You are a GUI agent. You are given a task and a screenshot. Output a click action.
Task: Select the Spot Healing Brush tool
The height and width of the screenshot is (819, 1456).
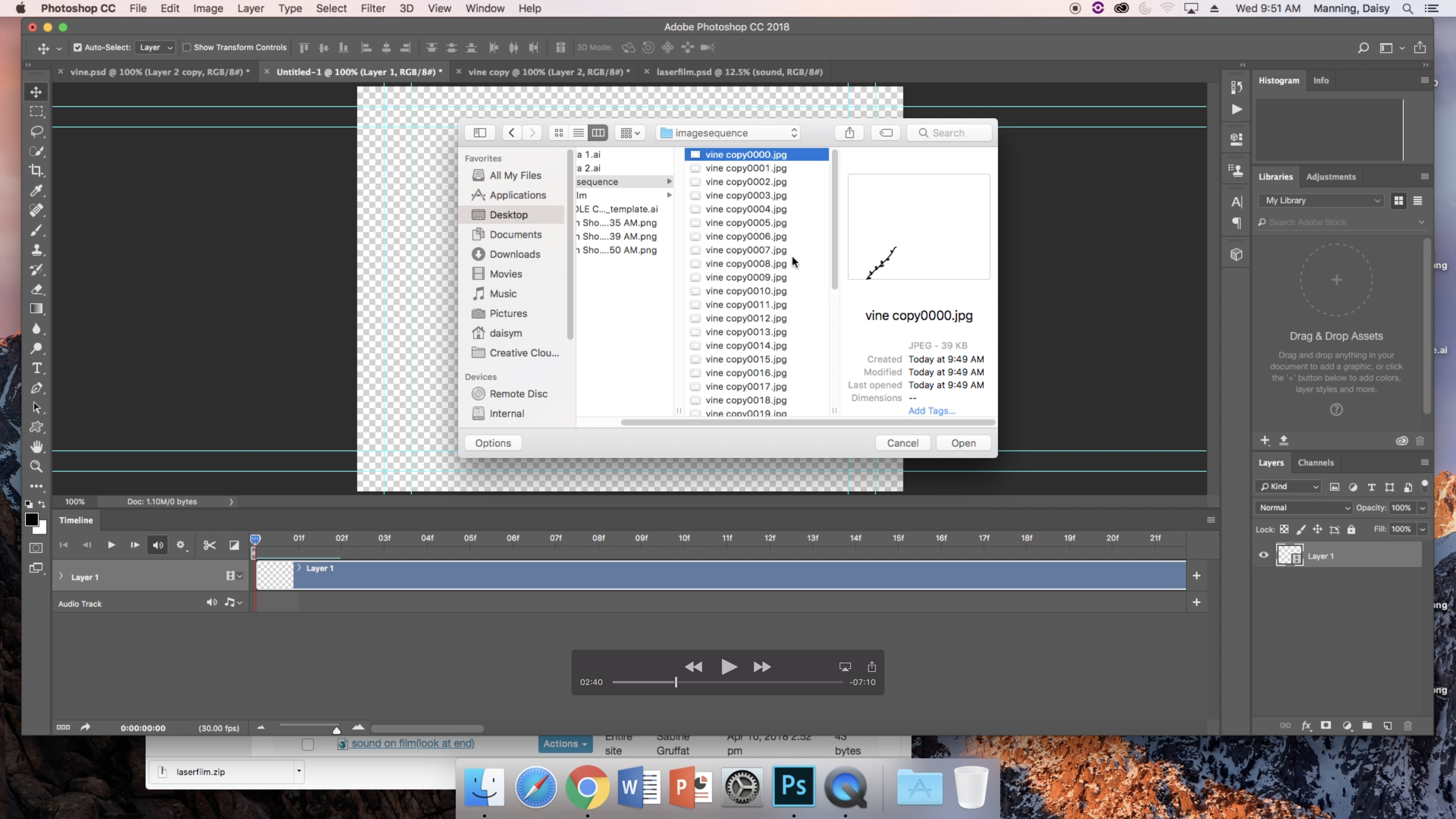point(36,210)
